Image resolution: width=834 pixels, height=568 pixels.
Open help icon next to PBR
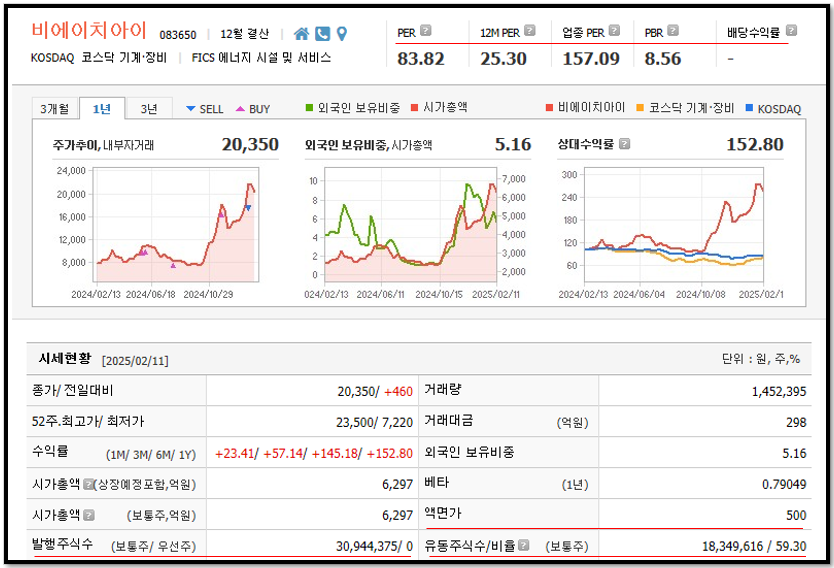[673, 30]
